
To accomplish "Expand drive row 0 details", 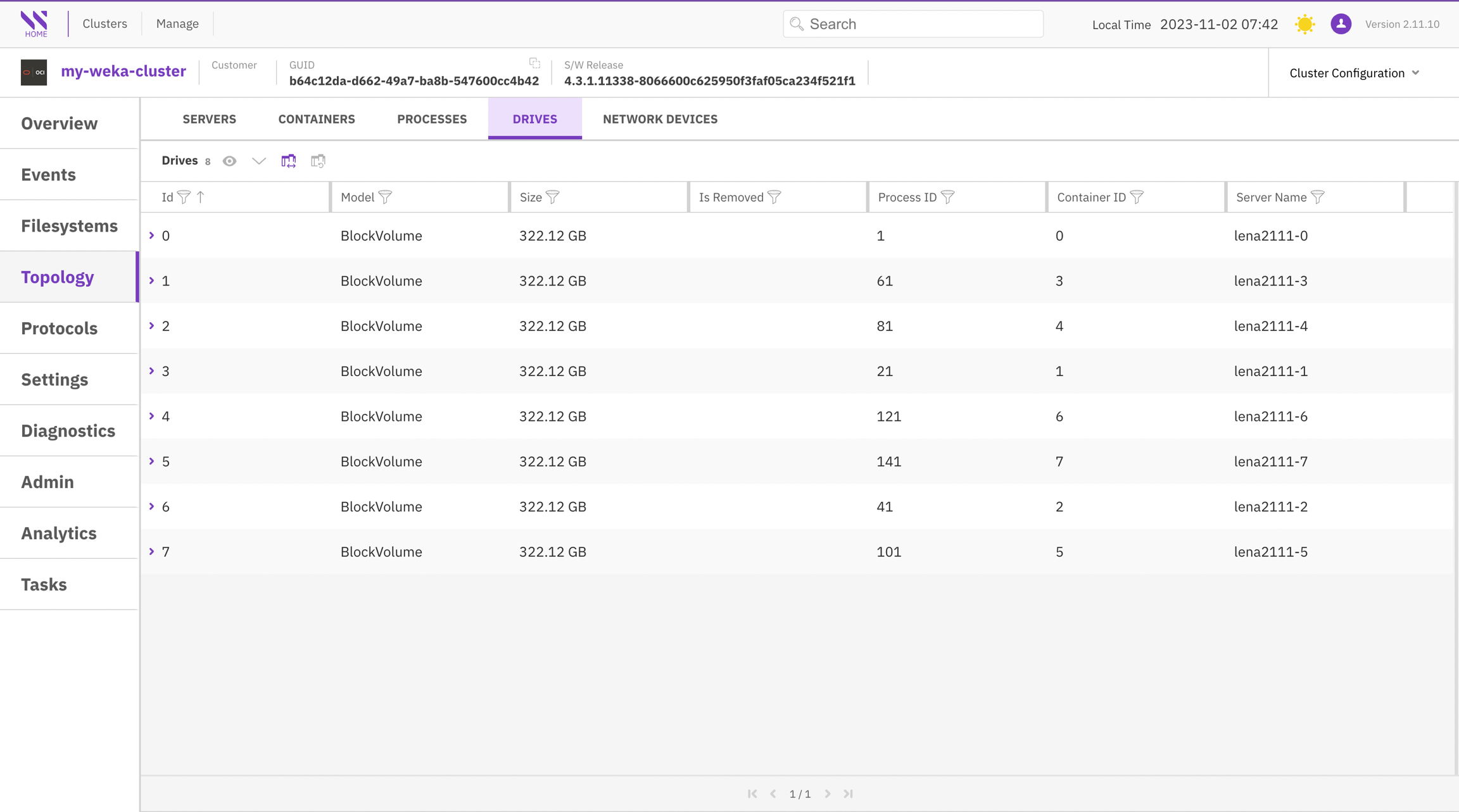I will coord(152,235).
